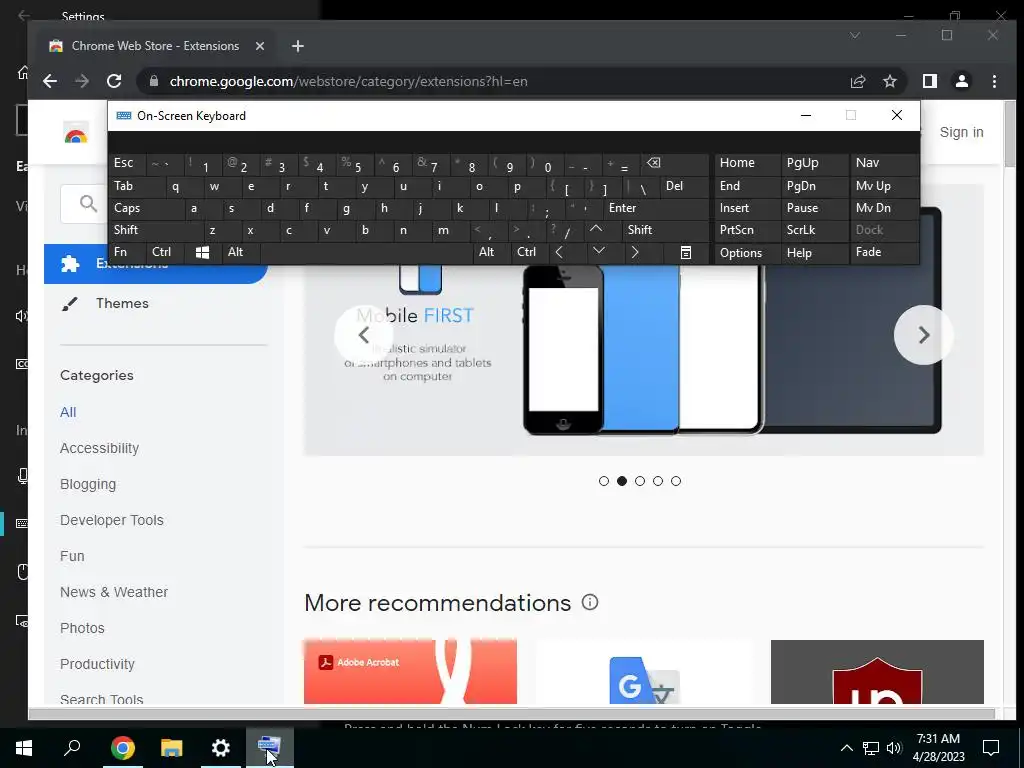1024x768 pixels.
Task: Go to previous carousel slide
Action: (x=364, y=335)
